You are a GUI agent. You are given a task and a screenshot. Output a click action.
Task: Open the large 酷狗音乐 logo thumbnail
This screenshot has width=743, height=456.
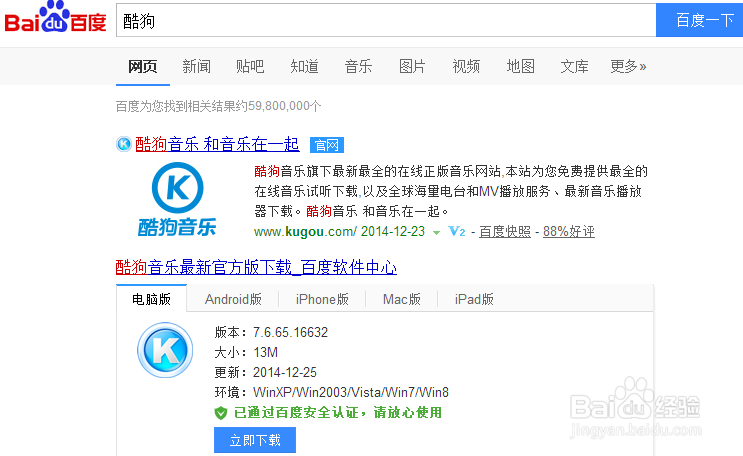pyautogui.click(x=177, y=199)
